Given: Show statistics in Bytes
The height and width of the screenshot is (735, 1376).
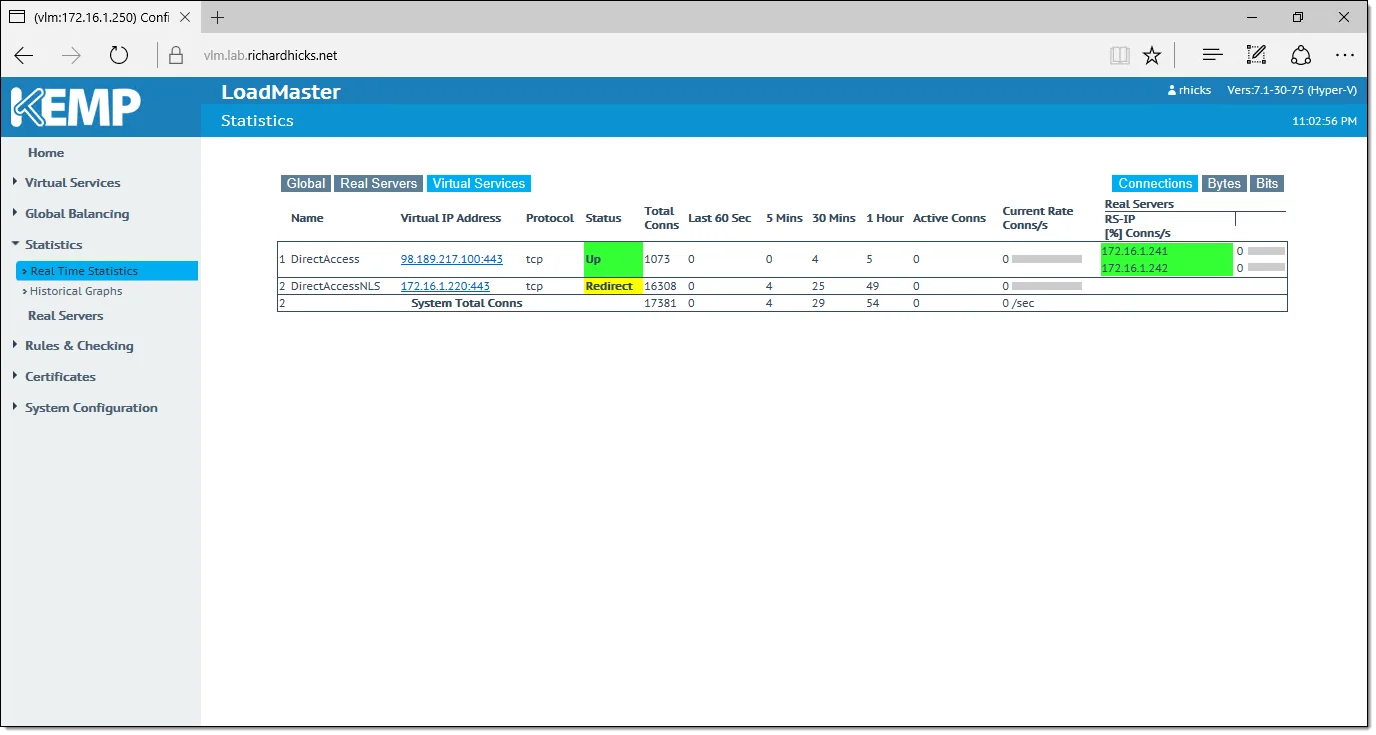Looking at the screenshot, I should point(1223,183).
